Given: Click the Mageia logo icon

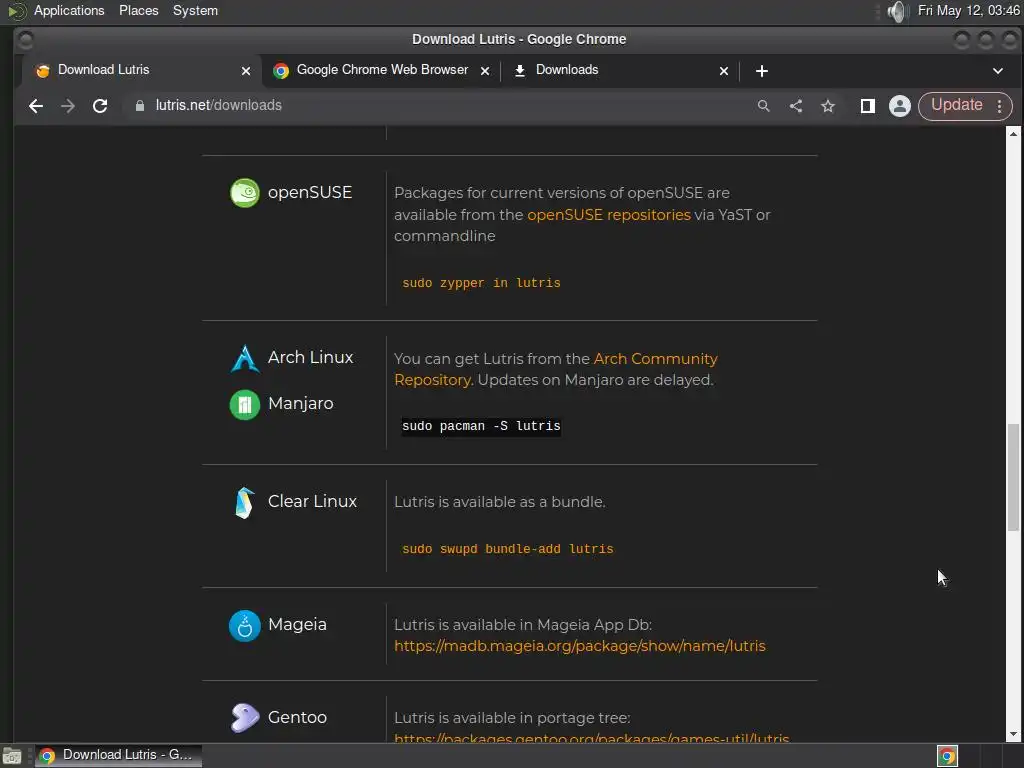Looking at the screenshot, I should click(245, 626).
